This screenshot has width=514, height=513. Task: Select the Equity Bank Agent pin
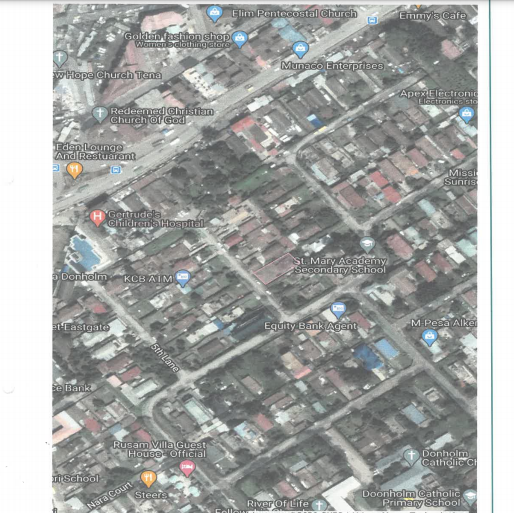pyautogui.click(x=338, y=309)
